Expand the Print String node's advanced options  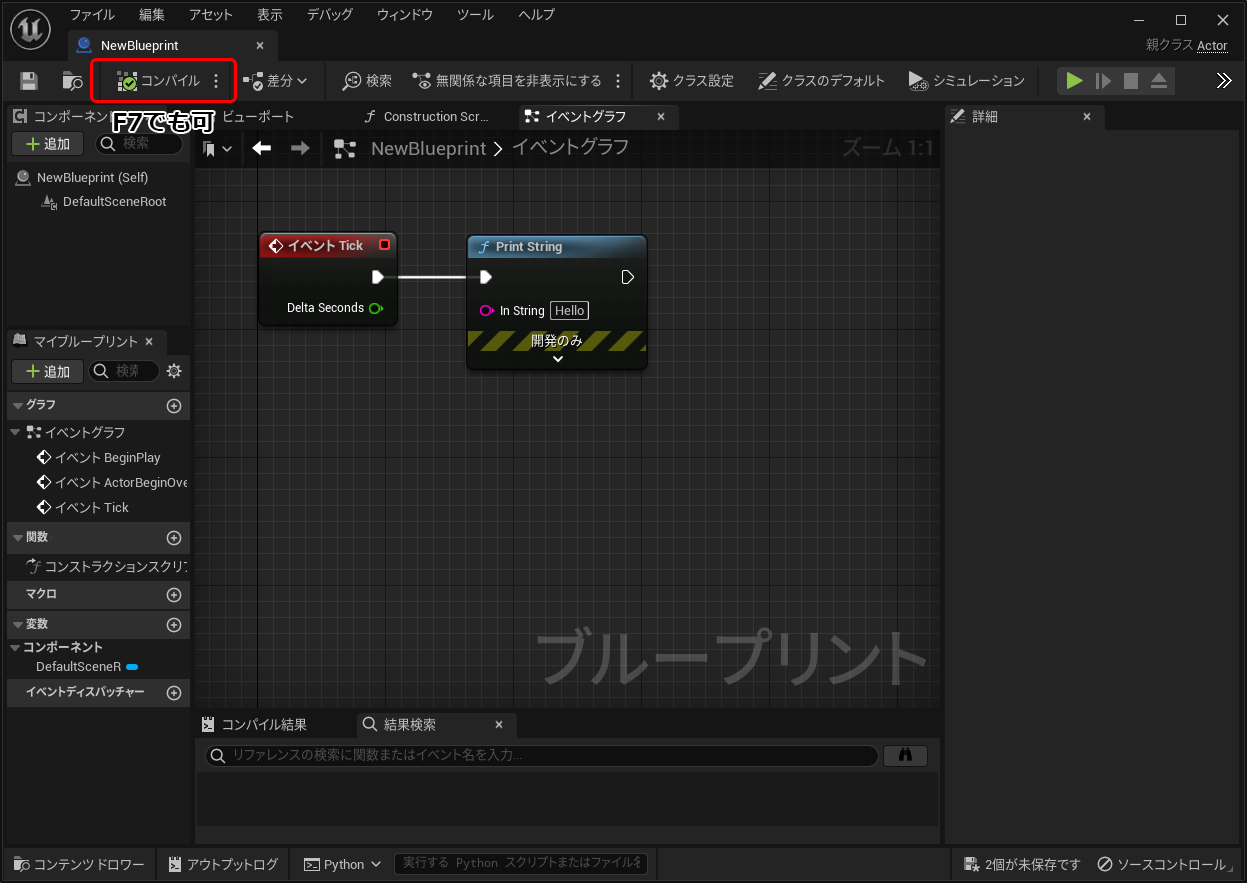click(x=557, y=359)
